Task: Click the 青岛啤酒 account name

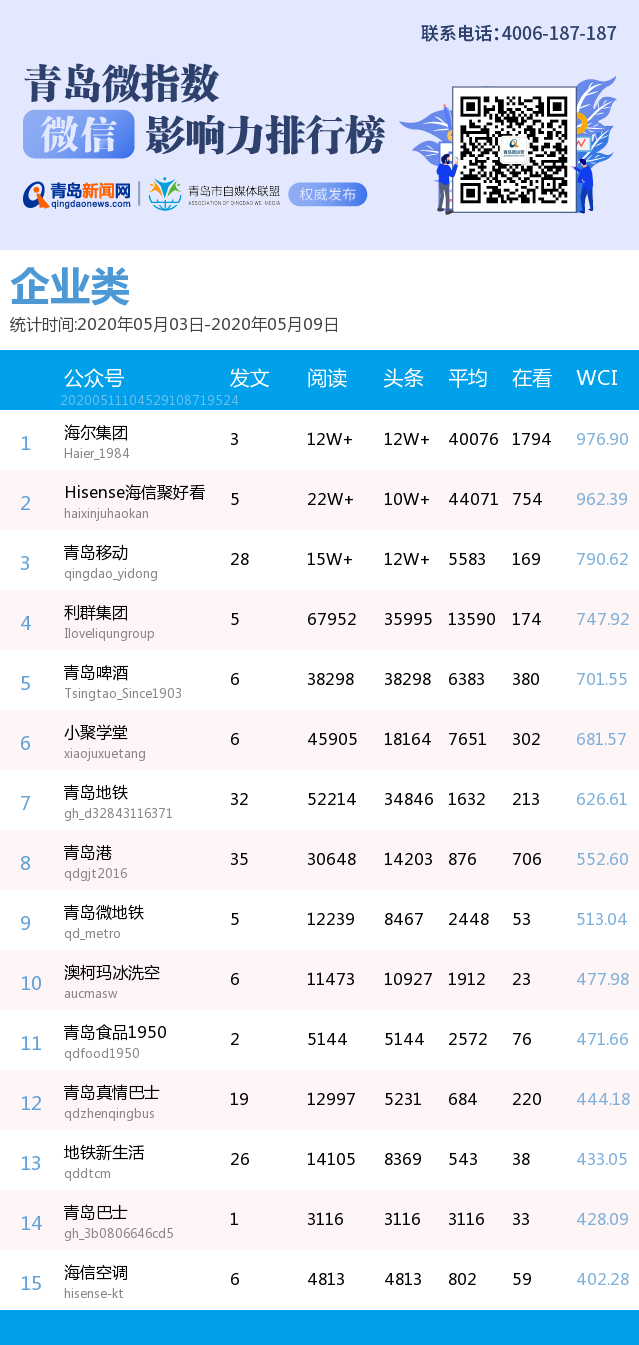Action: click(96, 673)
